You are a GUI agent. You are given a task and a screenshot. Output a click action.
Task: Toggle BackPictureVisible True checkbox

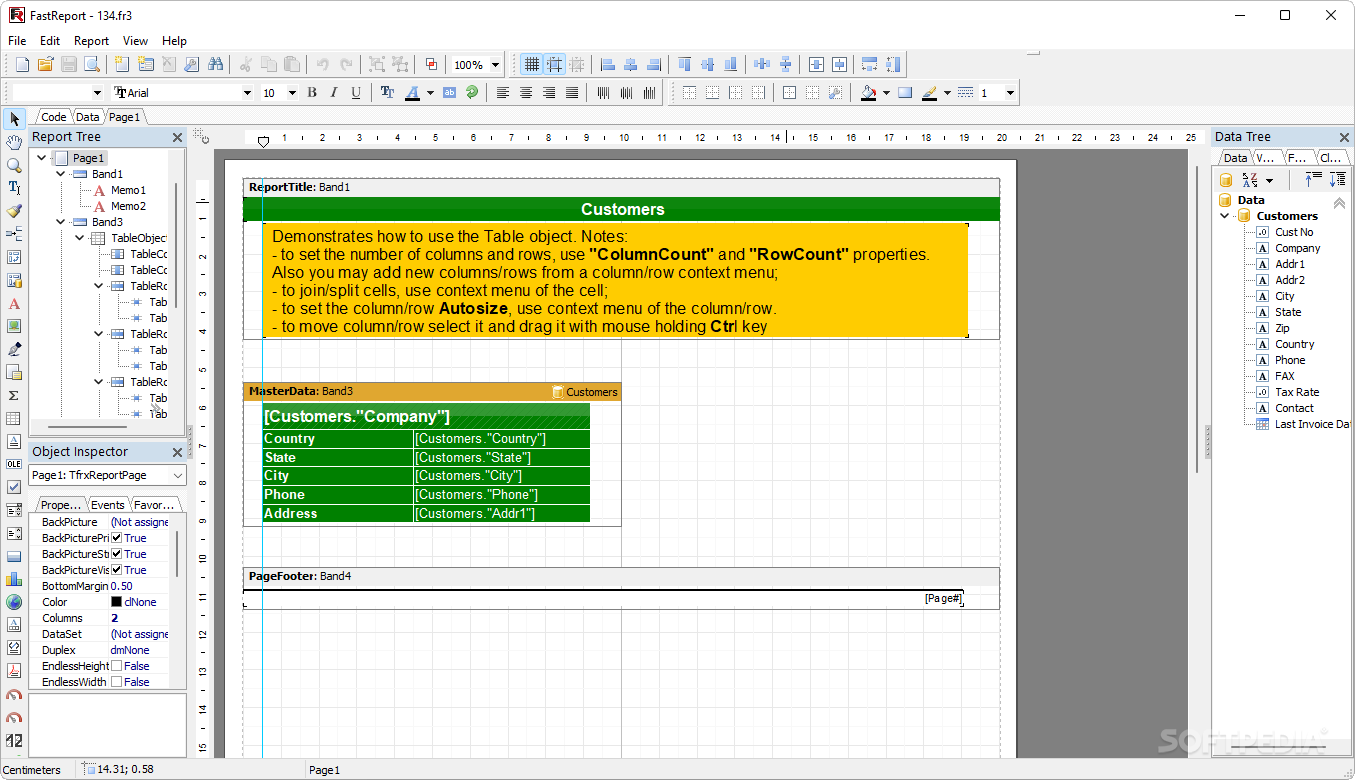(116, 570)
